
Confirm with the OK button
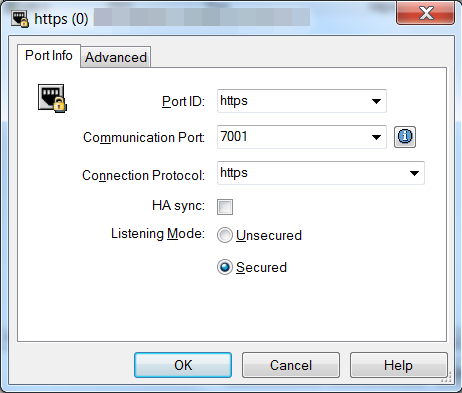click(x=183, y=365)
